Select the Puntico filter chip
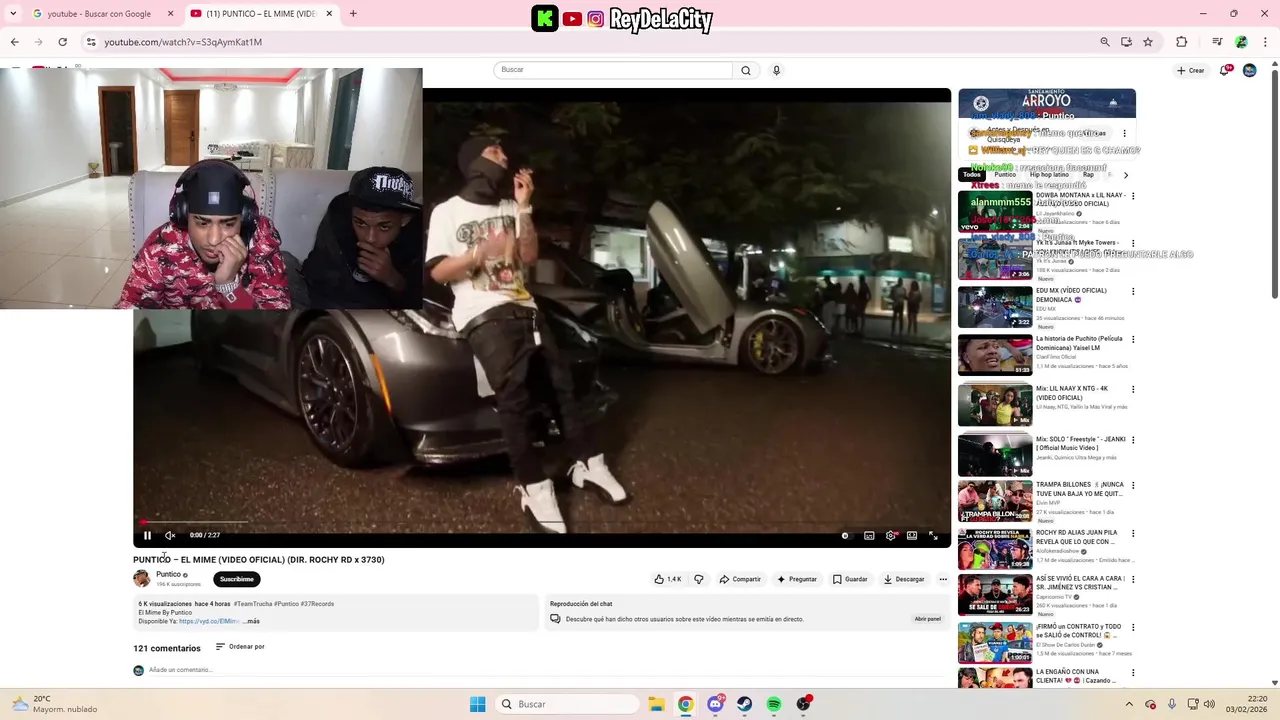Image resolution: width=1280 pixels, height=720 pixels. point(1005,175)
